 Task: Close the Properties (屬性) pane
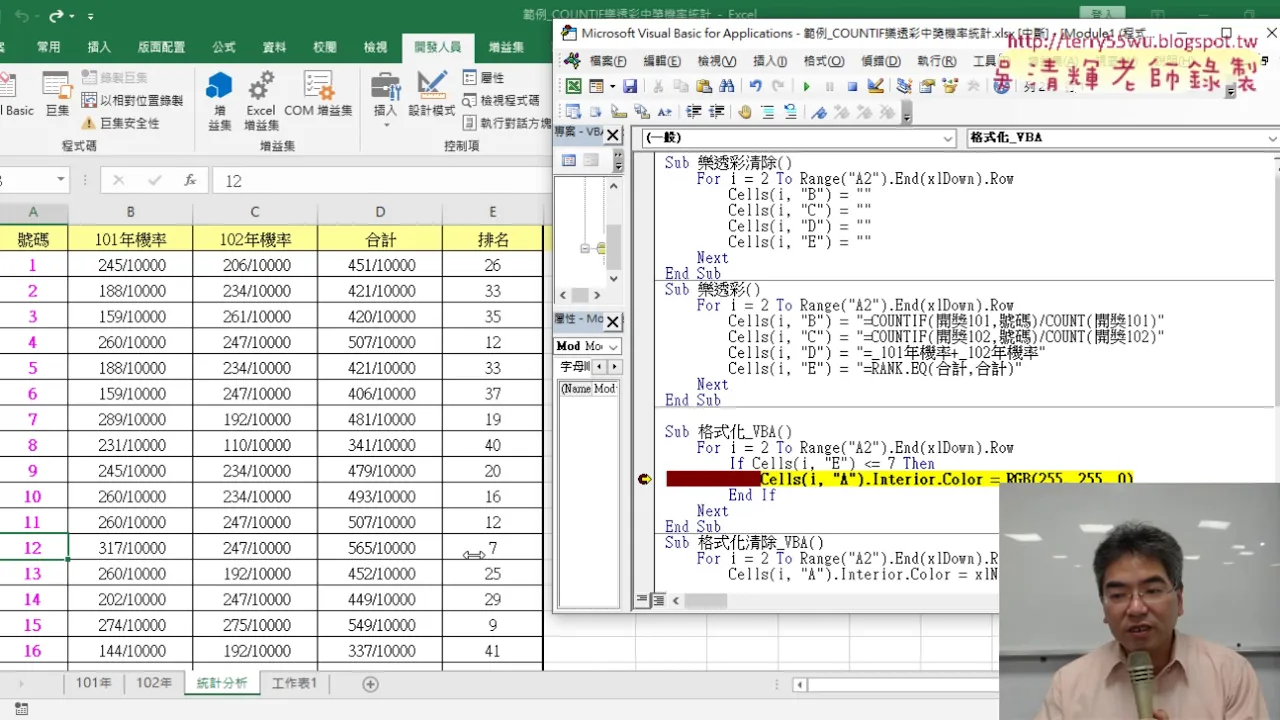click(x=613, y=321)
